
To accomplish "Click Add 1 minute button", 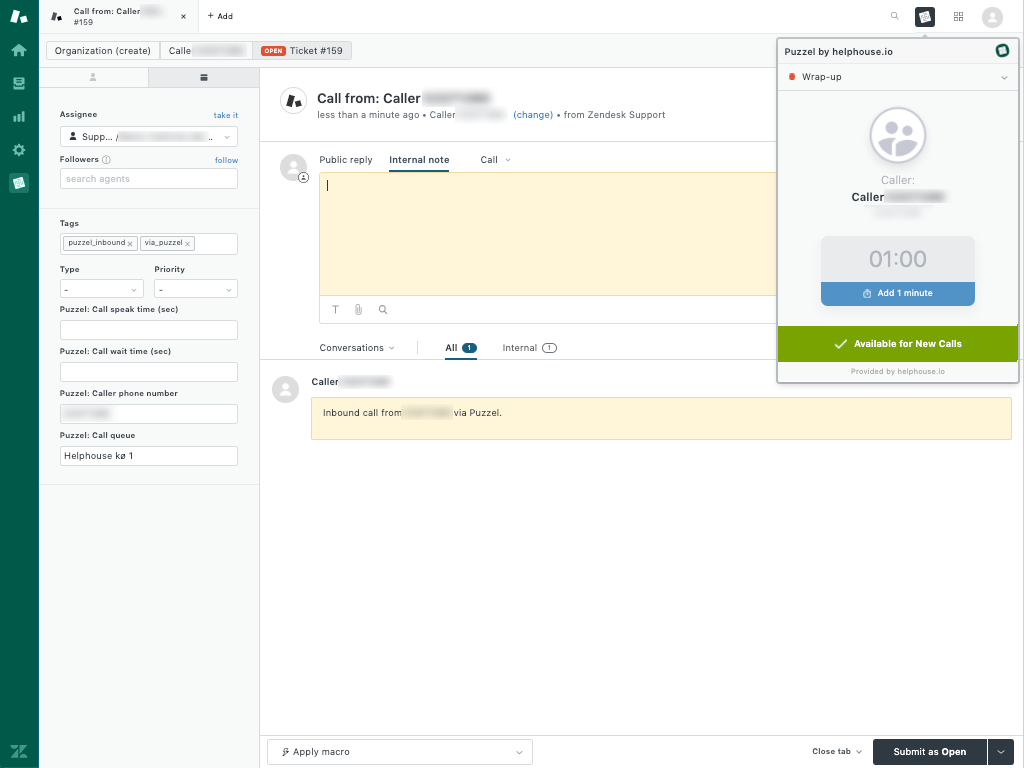I will [x=897, y=294].
